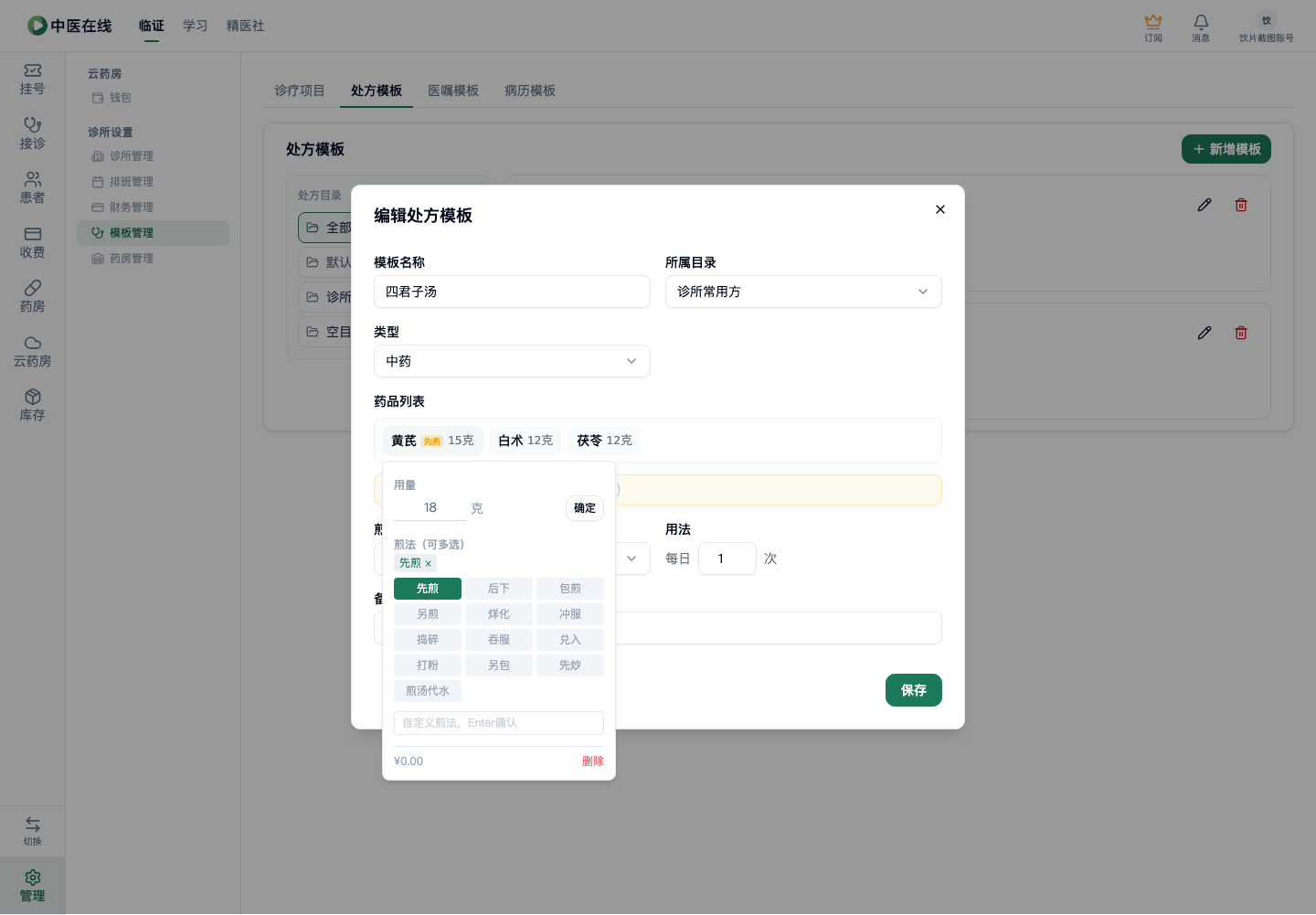
Task: Confirm dosage with the 确定 button
Action: point(585,508)
